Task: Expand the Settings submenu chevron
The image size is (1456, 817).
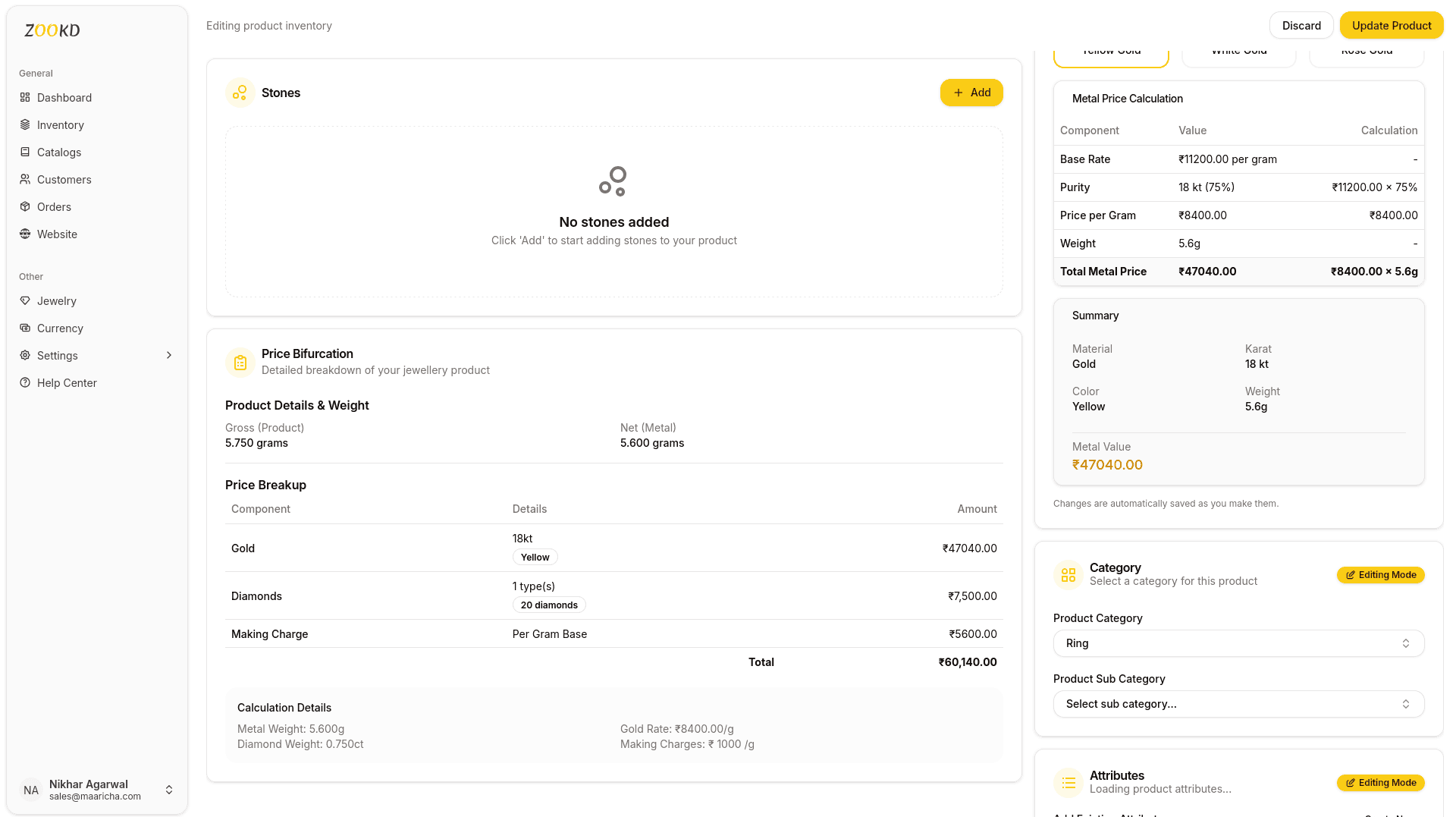Action: [x=168, y=355]
